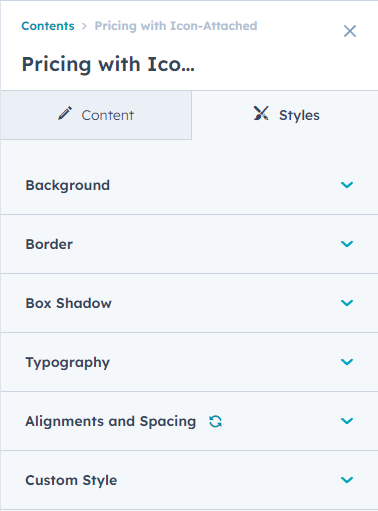
Task: Expand the Background section chevron
Action: click(347, 185)
